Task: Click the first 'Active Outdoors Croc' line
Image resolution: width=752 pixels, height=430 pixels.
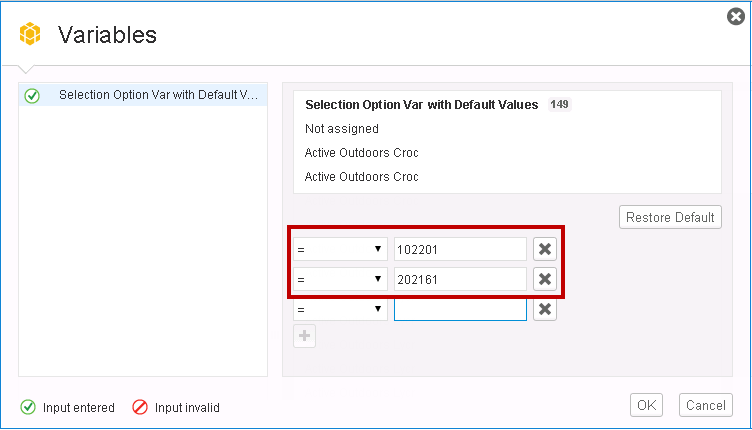Action: 362,152
